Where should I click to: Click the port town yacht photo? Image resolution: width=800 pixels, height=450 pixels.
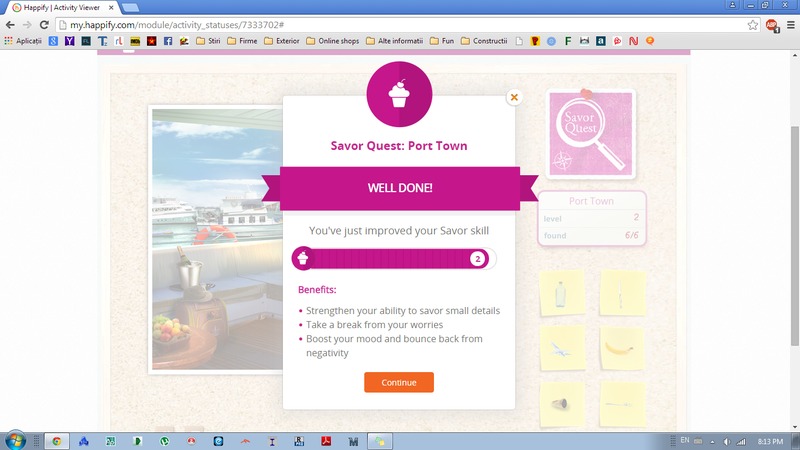[217, 239]
